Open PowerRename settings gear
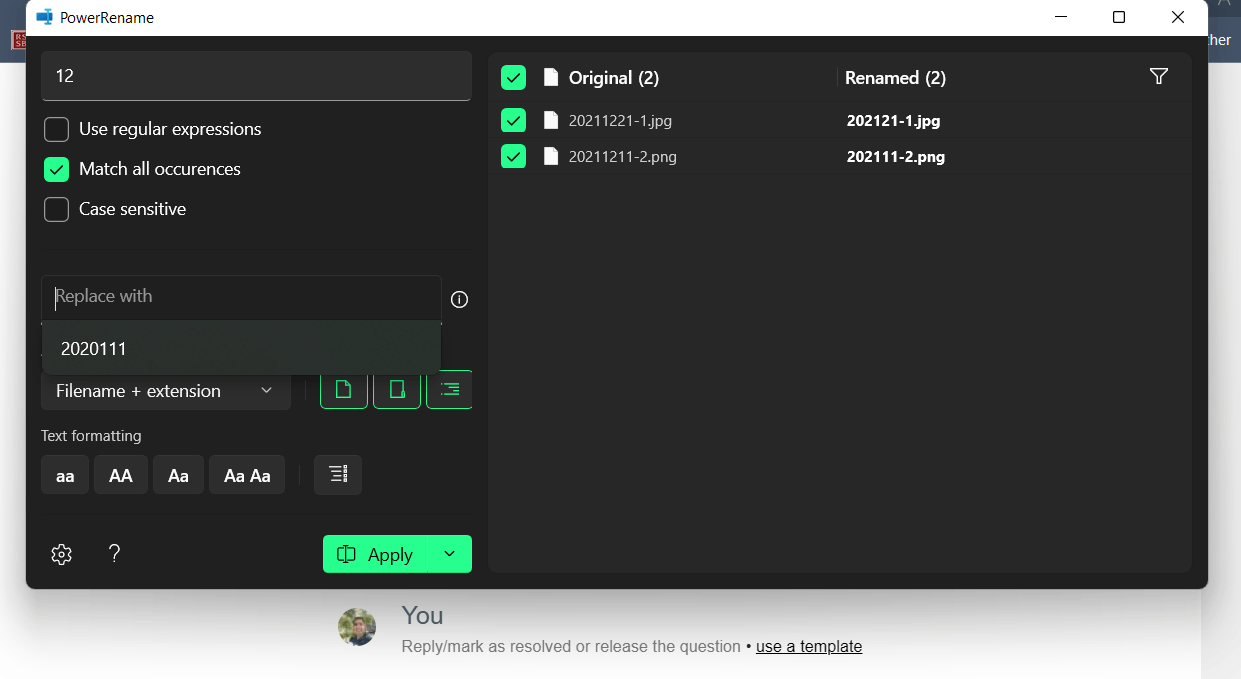 pos(62,554)
